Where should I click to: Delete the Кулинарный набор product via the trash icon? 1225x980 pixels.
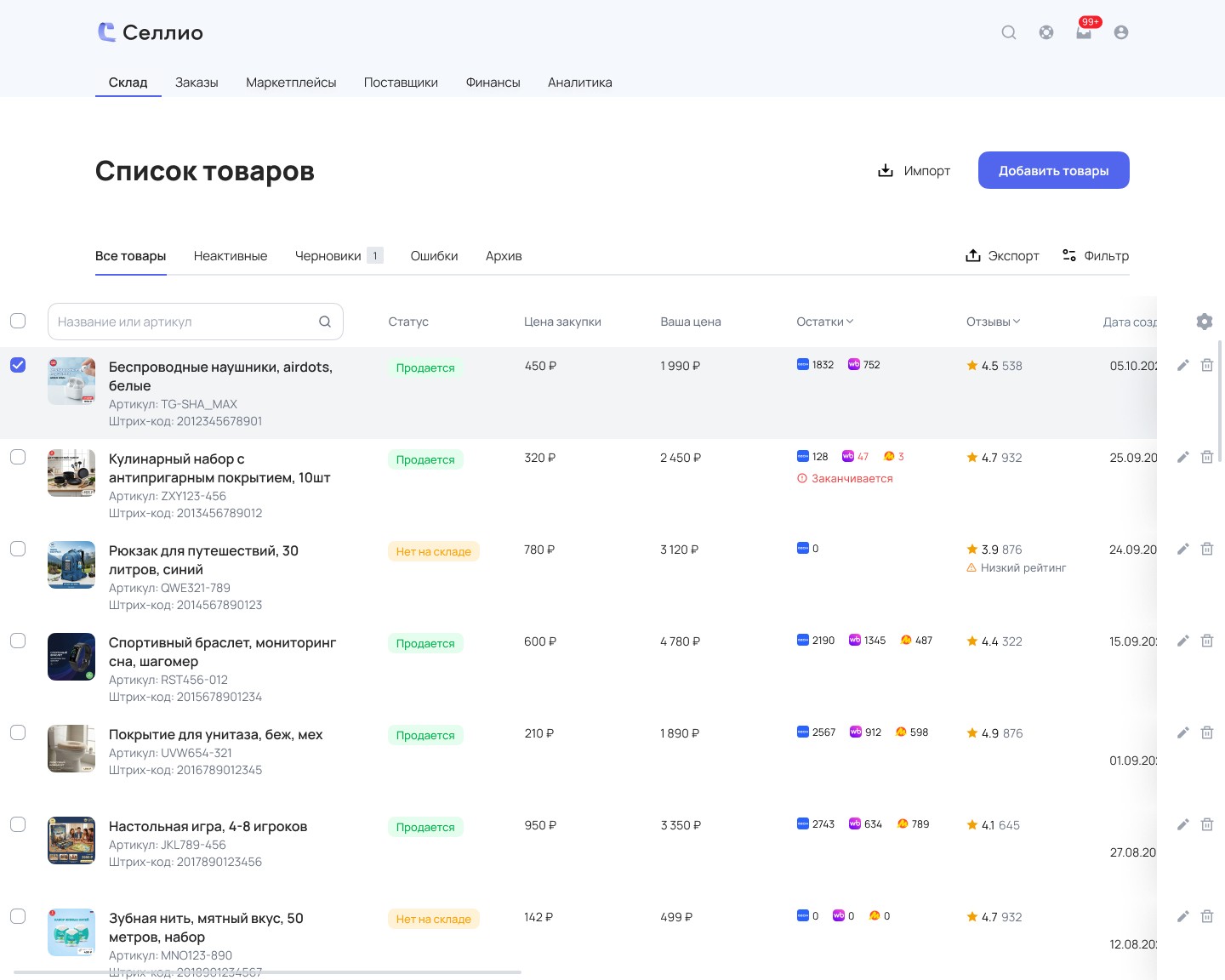point(1206,457)
